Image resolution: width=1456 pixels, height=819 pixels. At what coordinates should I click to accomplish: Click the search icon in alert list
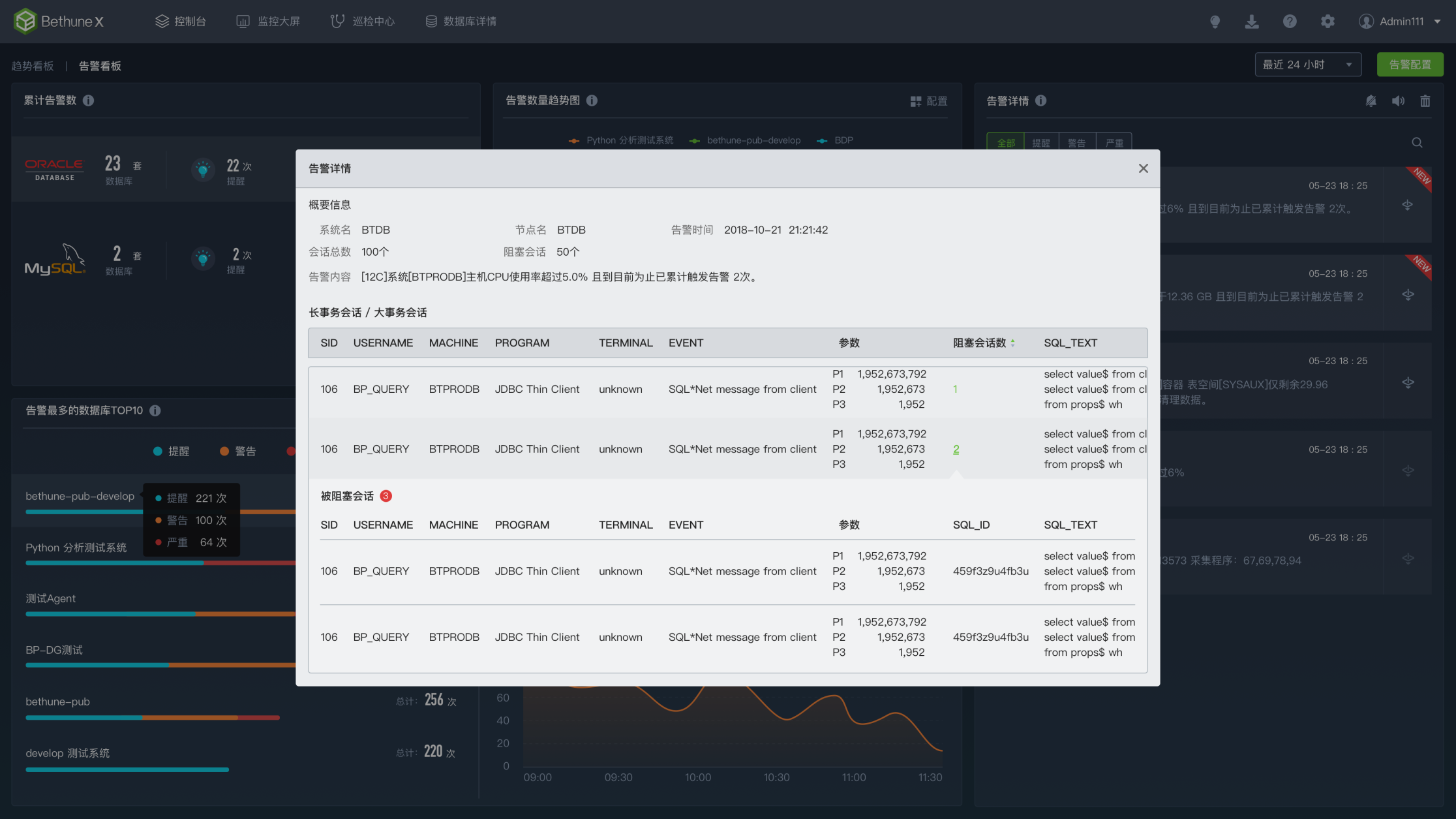(x=1417, y=143)
